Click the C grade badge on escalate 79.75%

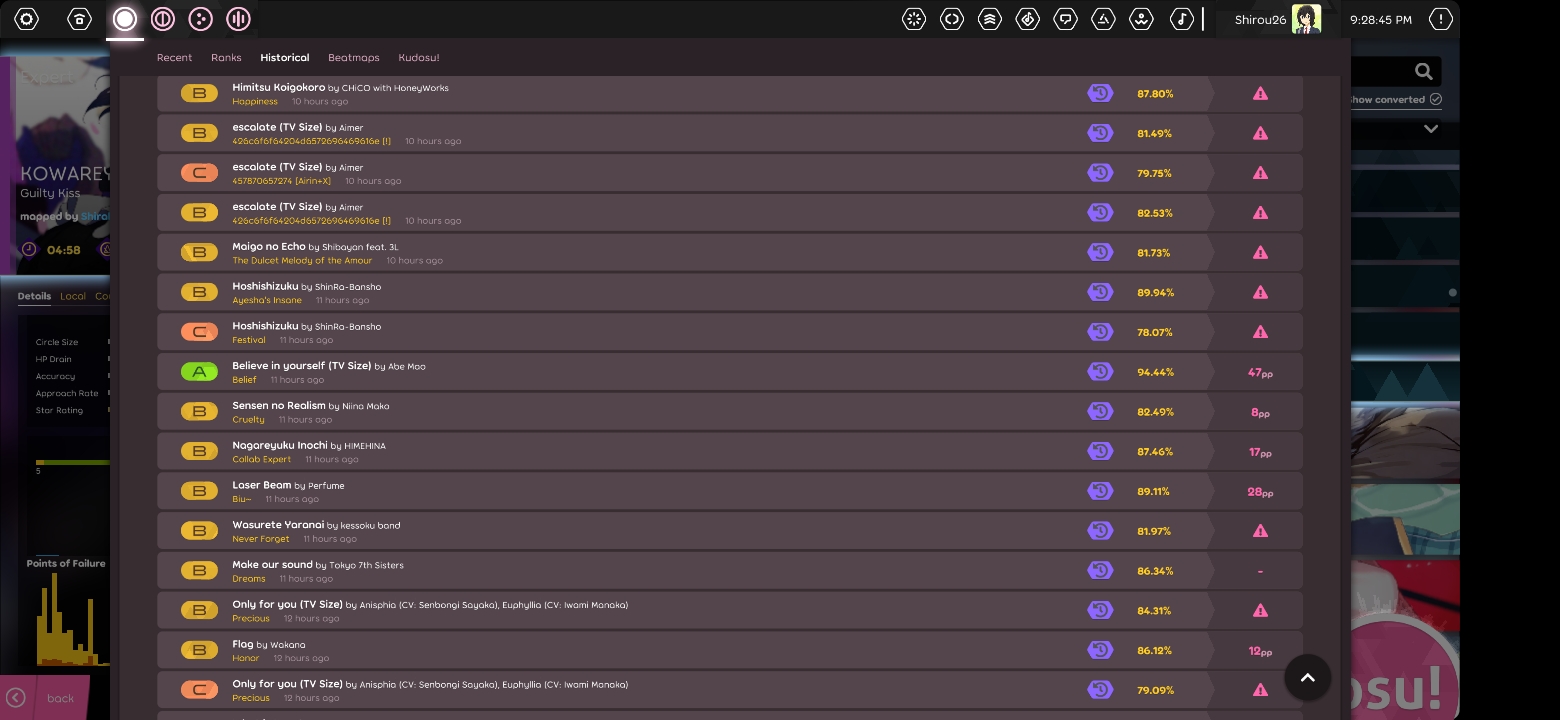pyautogui.click(x=199, y=173)
